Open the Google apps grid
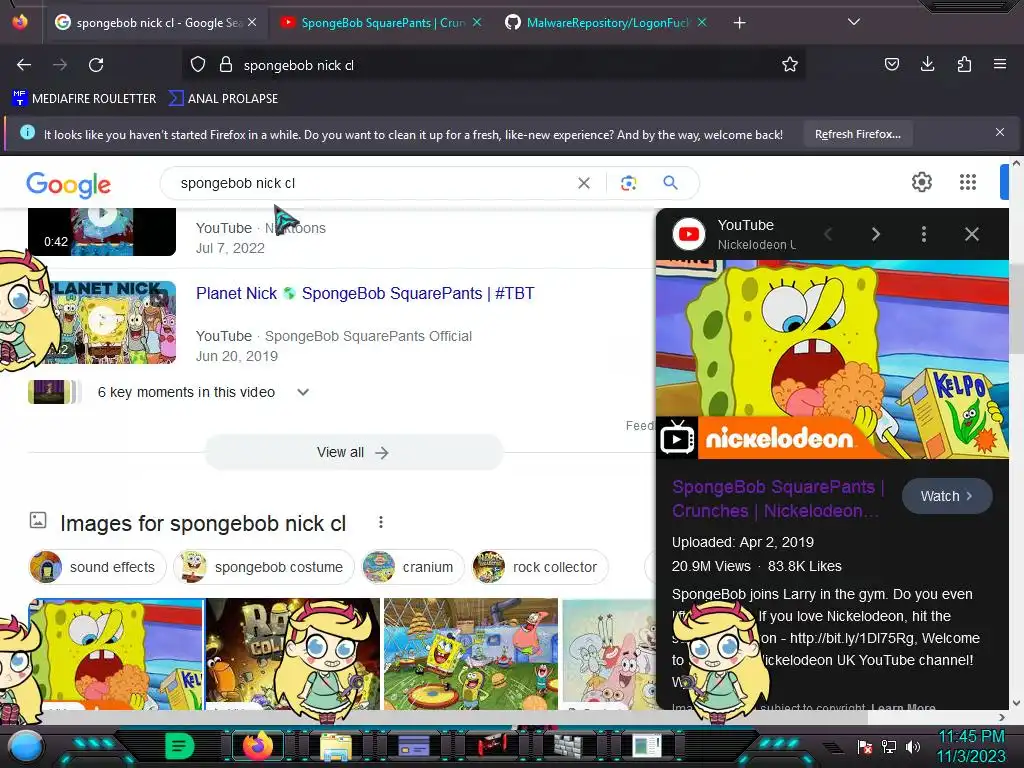This screenshot has height=768, width=1024. pos(968,182)
